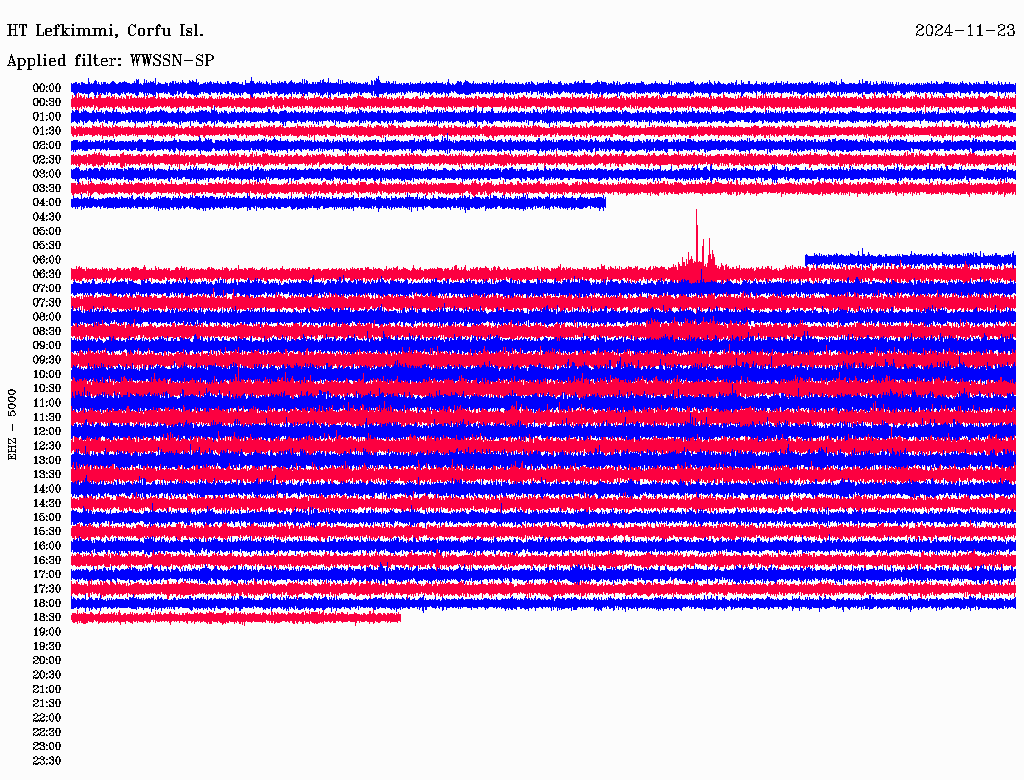
Task: Click the Applied filter: WWSSN-SP label
Action: point(110,61)
